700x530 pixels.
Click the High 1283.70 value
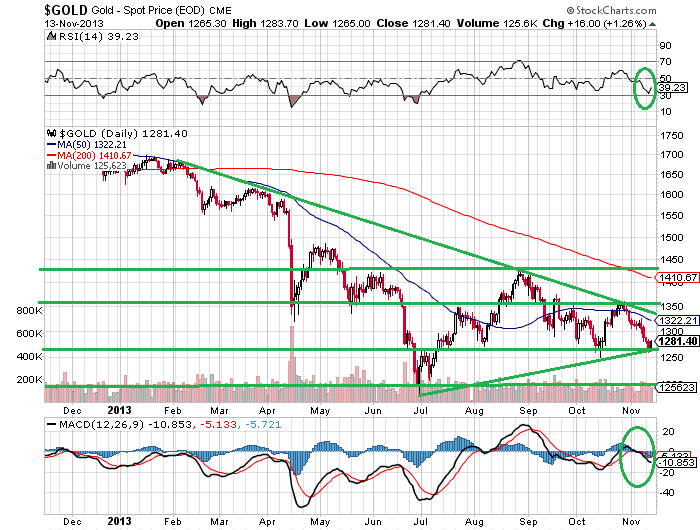coord(265,23)
